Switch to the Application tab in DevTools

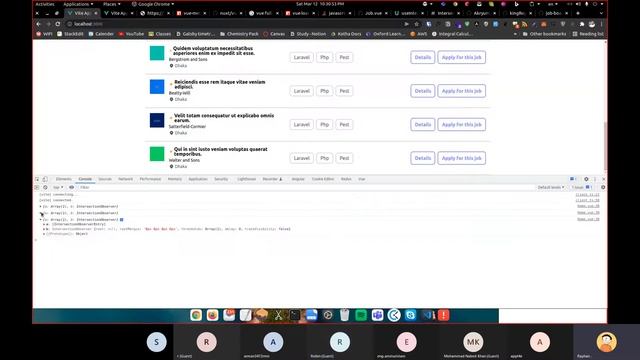coord(198,179)
